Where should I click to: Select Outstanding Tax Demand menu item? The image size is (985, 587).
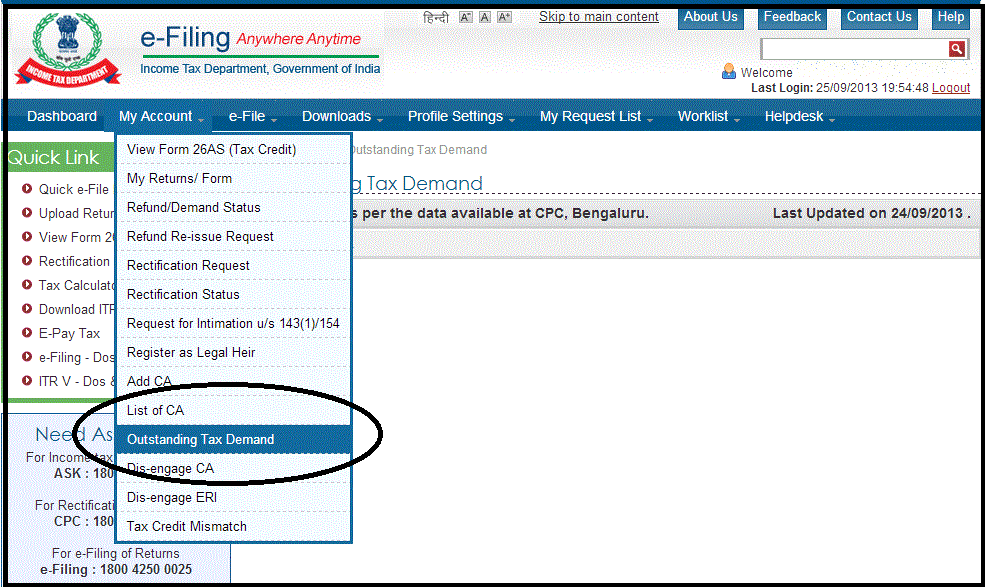click(233, 439)
